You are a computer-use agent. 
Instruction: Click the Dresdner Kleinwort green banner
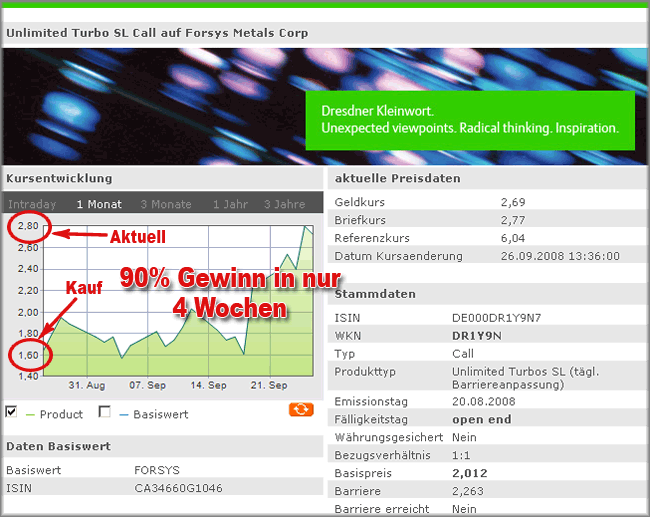470,120
